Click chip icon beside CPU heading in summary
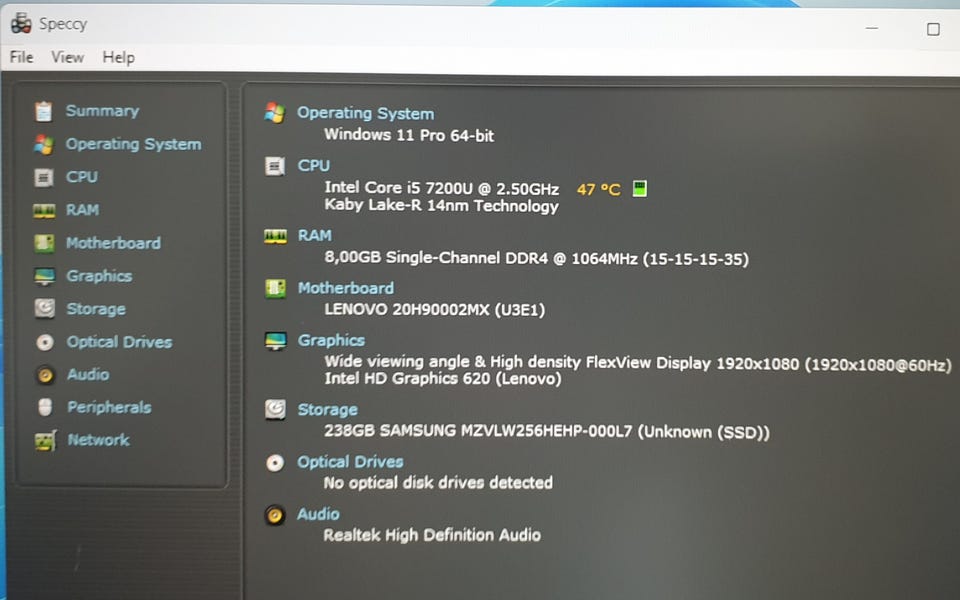Image resolution: width=960 pixels, height=600 pixels. [274, 165]
